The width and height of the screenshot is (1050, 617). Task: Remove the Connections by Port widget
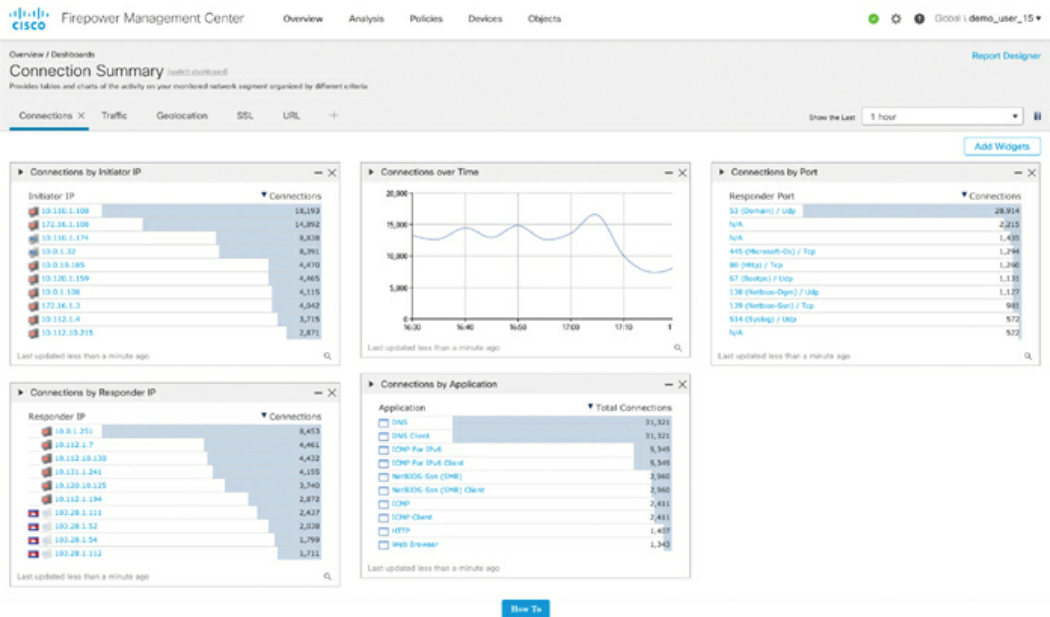point(1032,173)
